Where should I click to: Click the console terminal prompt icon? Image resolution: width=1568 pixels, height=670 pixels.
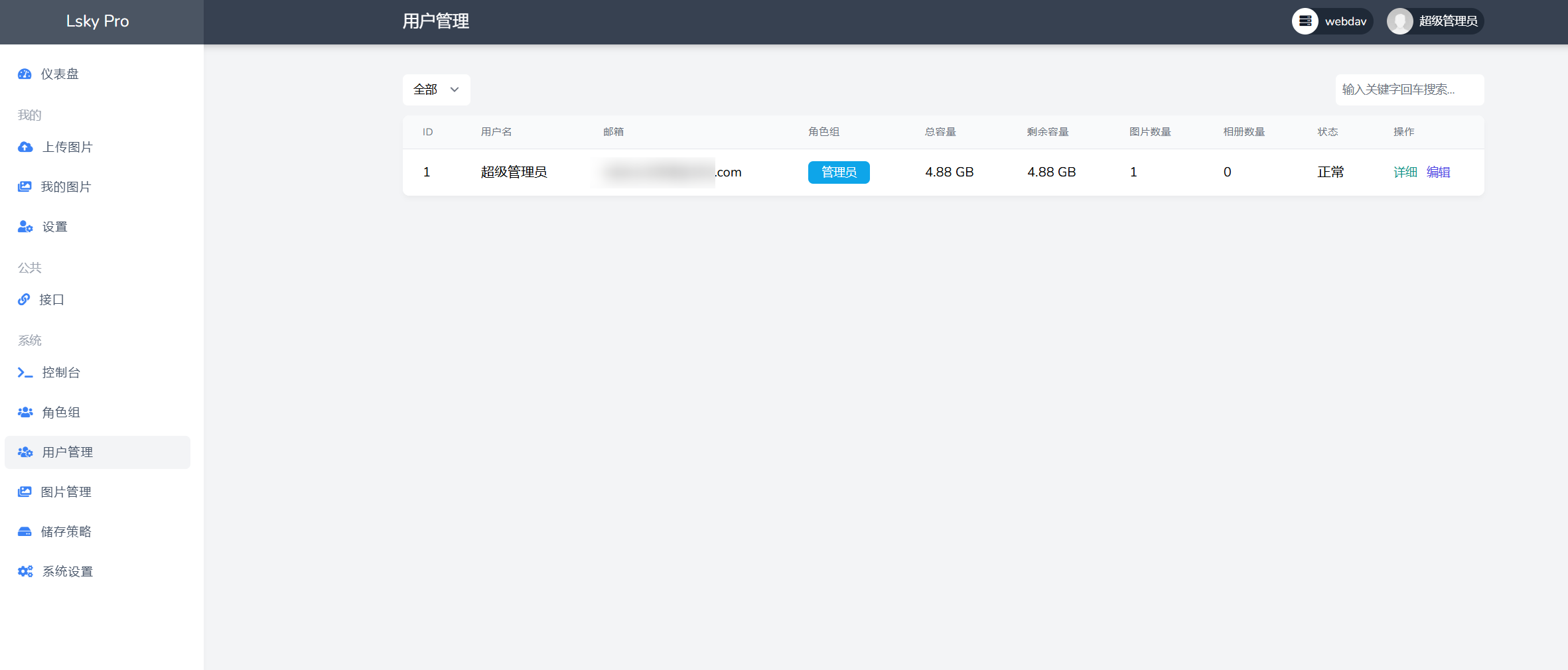click(25, 373)
